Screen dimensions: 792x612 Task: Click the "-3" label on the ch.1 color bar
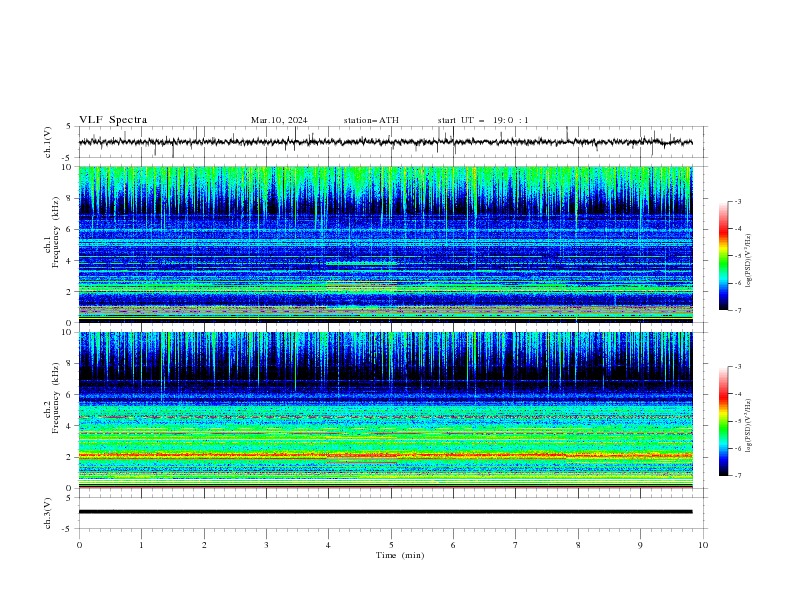click(x=738, y=201)
